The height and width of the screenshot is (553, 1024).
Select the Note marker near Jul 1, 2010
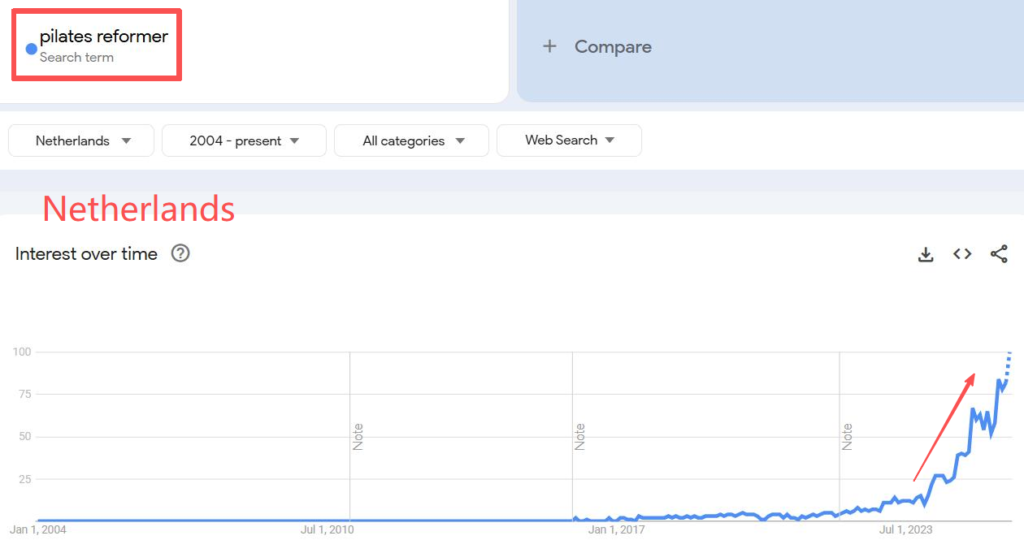point(358,436)
